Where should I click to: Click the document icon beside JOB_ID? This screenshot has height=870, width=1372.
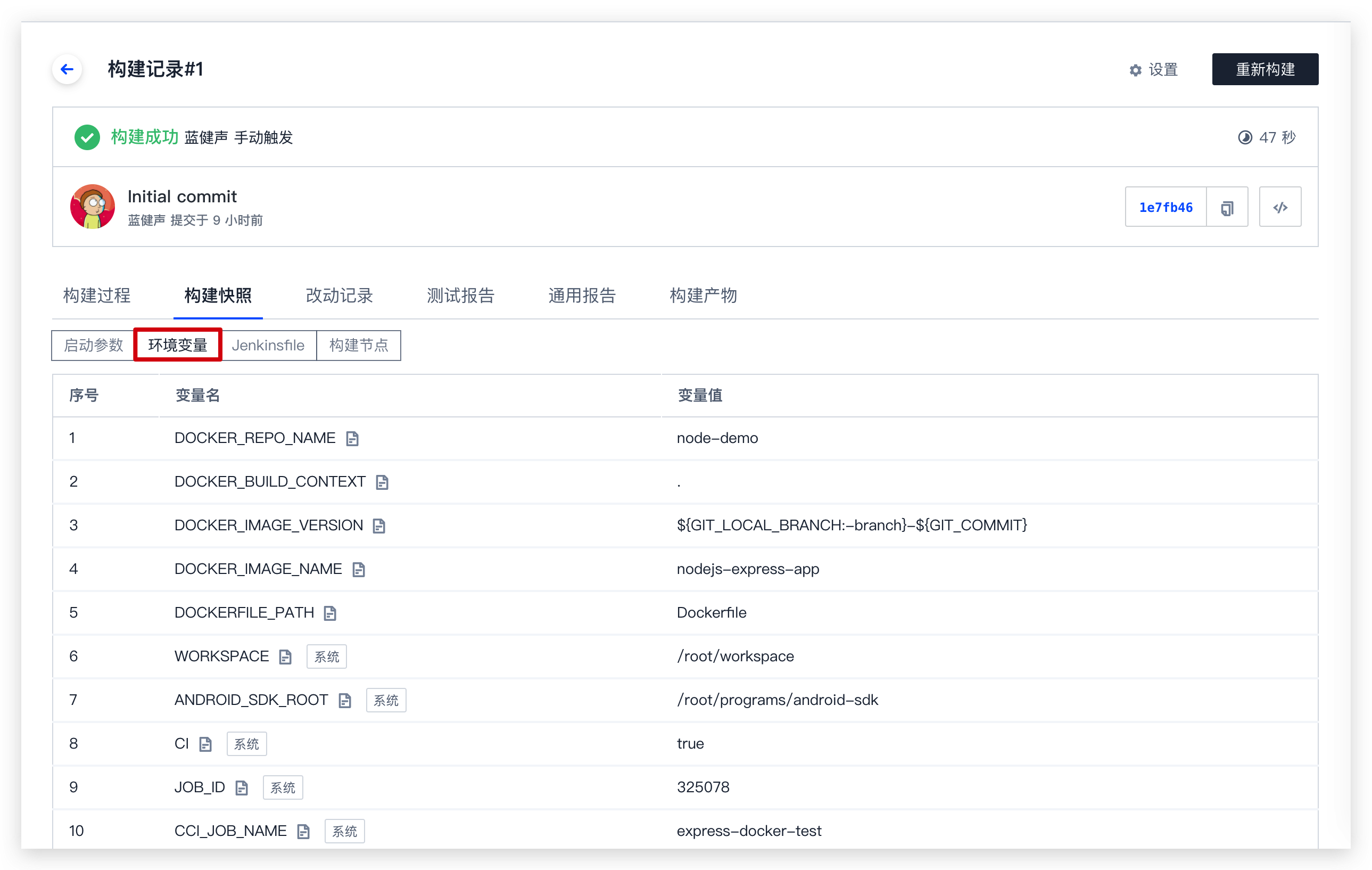[x=242, y=788]
